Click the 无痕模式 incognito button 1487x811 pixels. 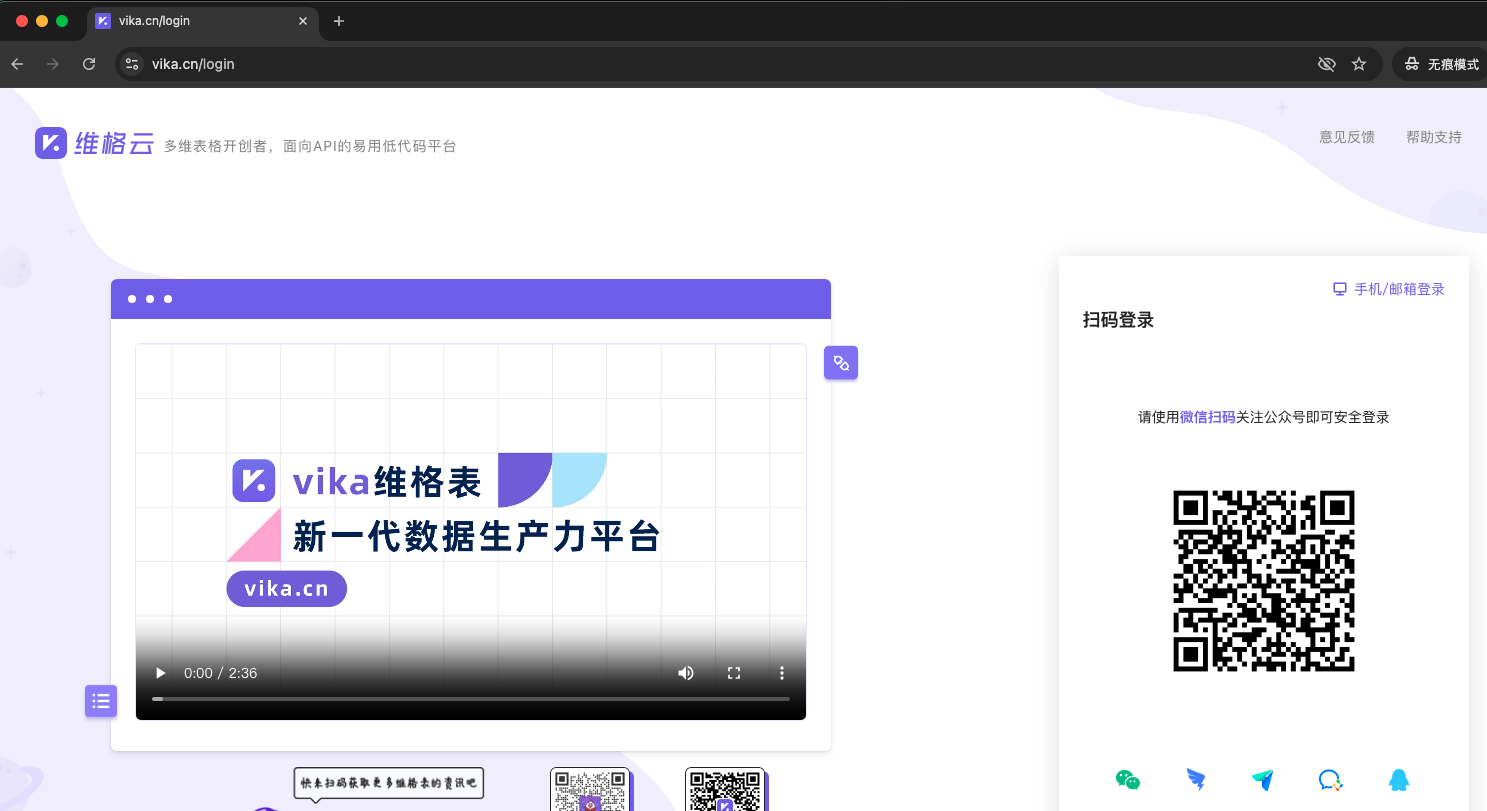coord(1441,64)
